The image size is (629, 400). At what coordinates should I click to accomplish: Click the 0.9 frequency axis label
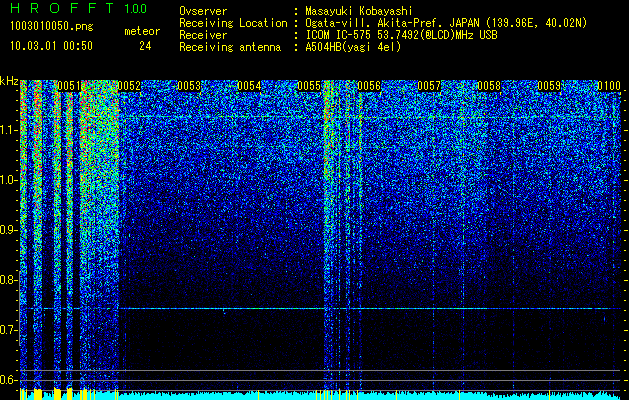click(x=9, y=230)
